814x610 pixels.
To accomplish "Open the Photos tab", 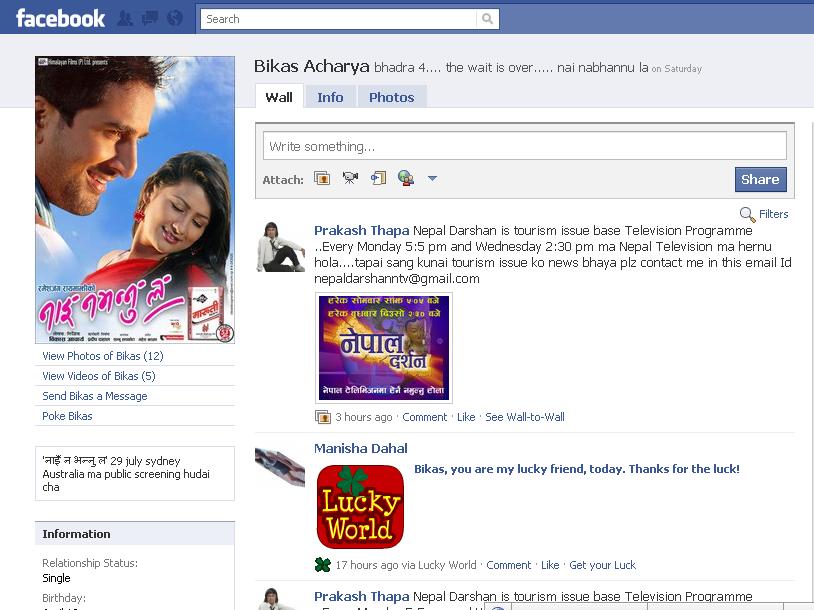I will tap(391, 97).
